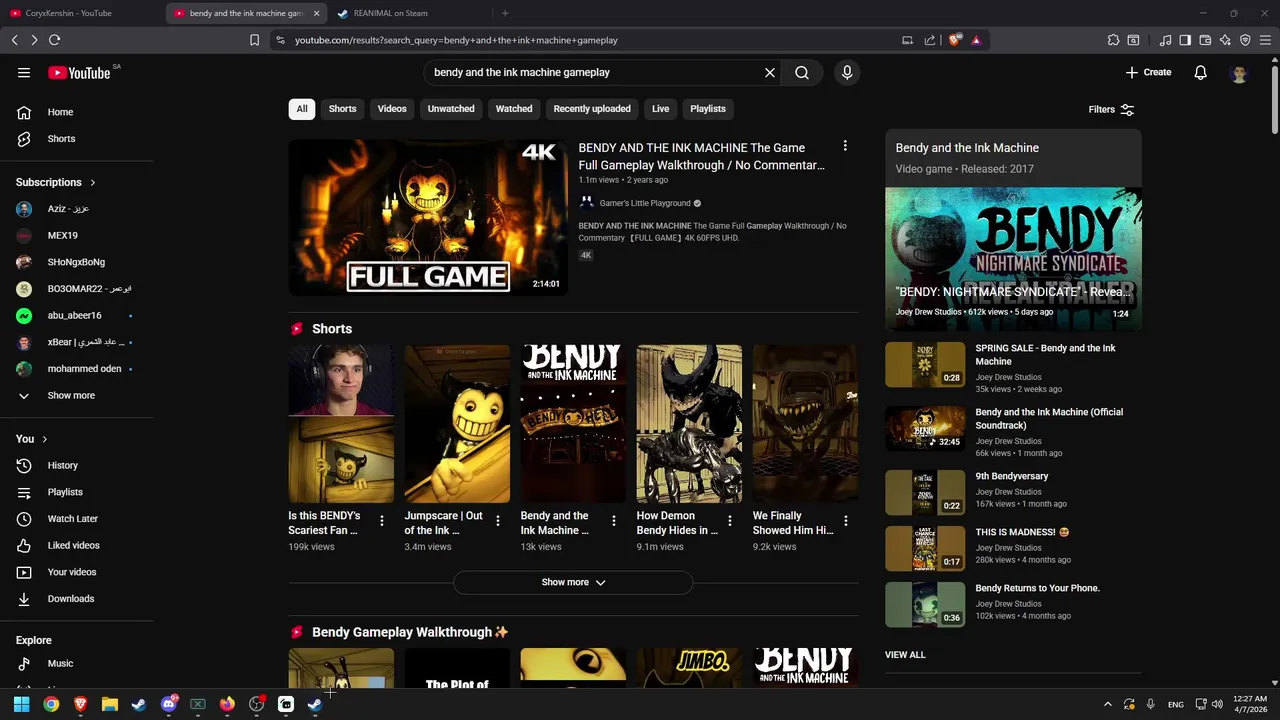Select the Recently uploaded filter chip
The height and width of the screenshot is (720, 1280).
click(x=592, y=109)
